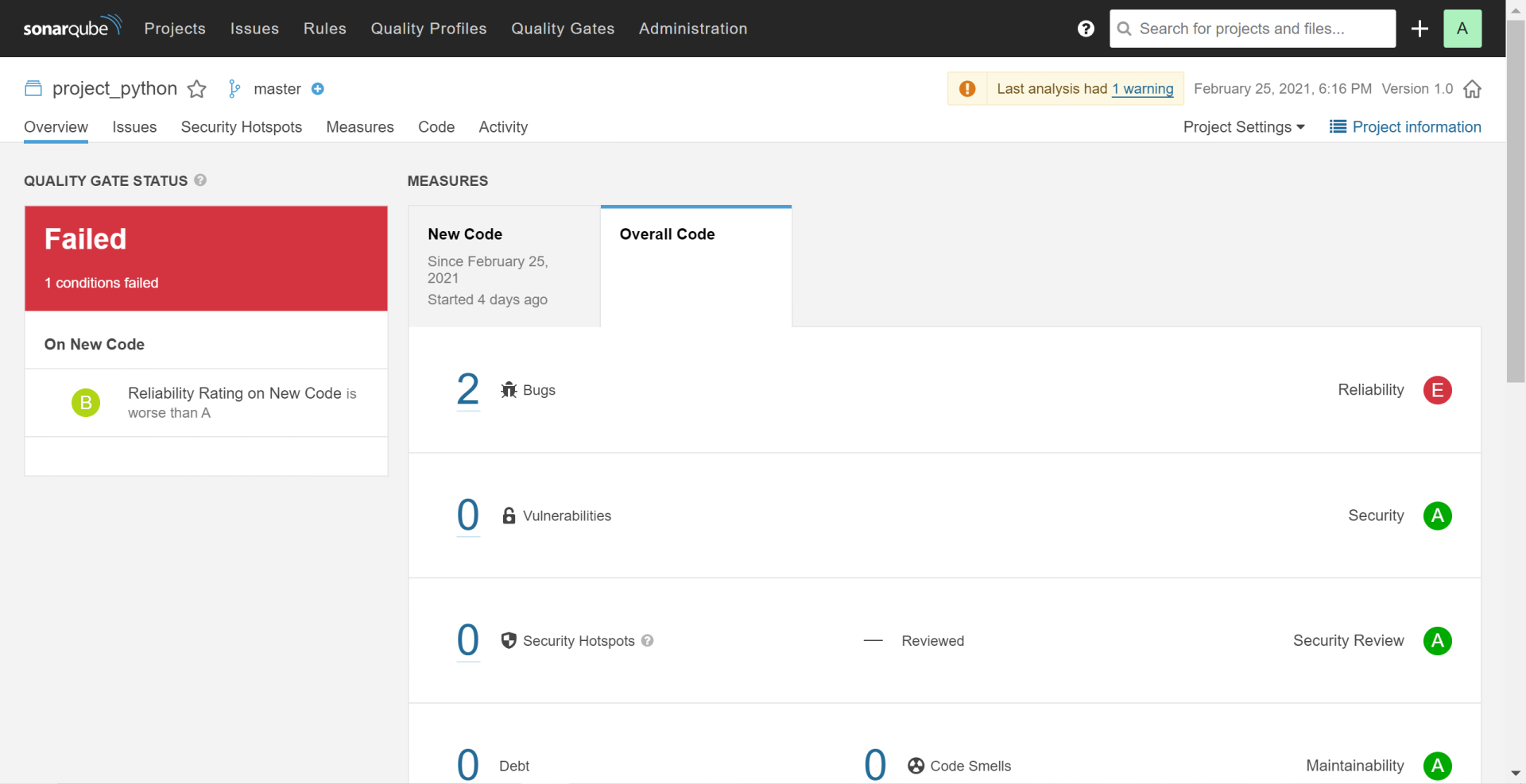Click the project_python title link

tap(114, 88)
